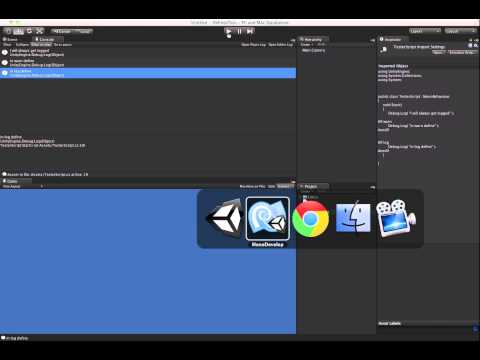Open the Inspector gear settings icon
Screen dimensions: 480x360
coord(476,46)
